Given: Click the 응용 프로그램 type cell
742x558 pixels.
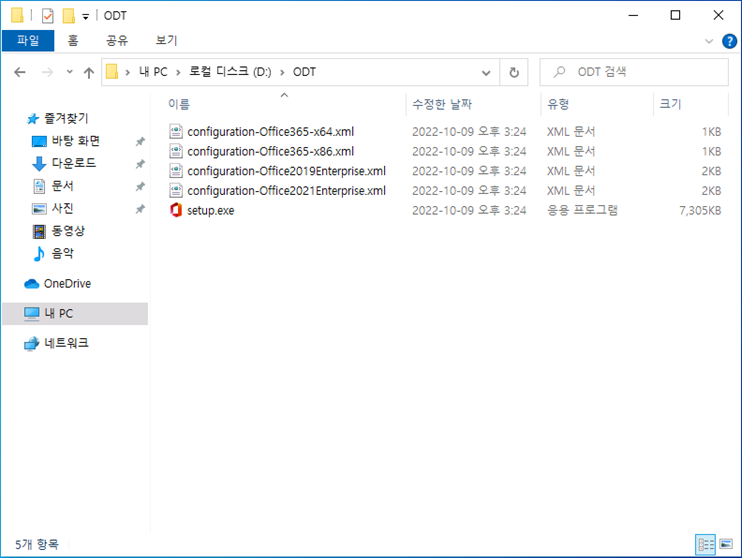Looking at the screenshot, I should pyautogui.click(x=583, y=210).
